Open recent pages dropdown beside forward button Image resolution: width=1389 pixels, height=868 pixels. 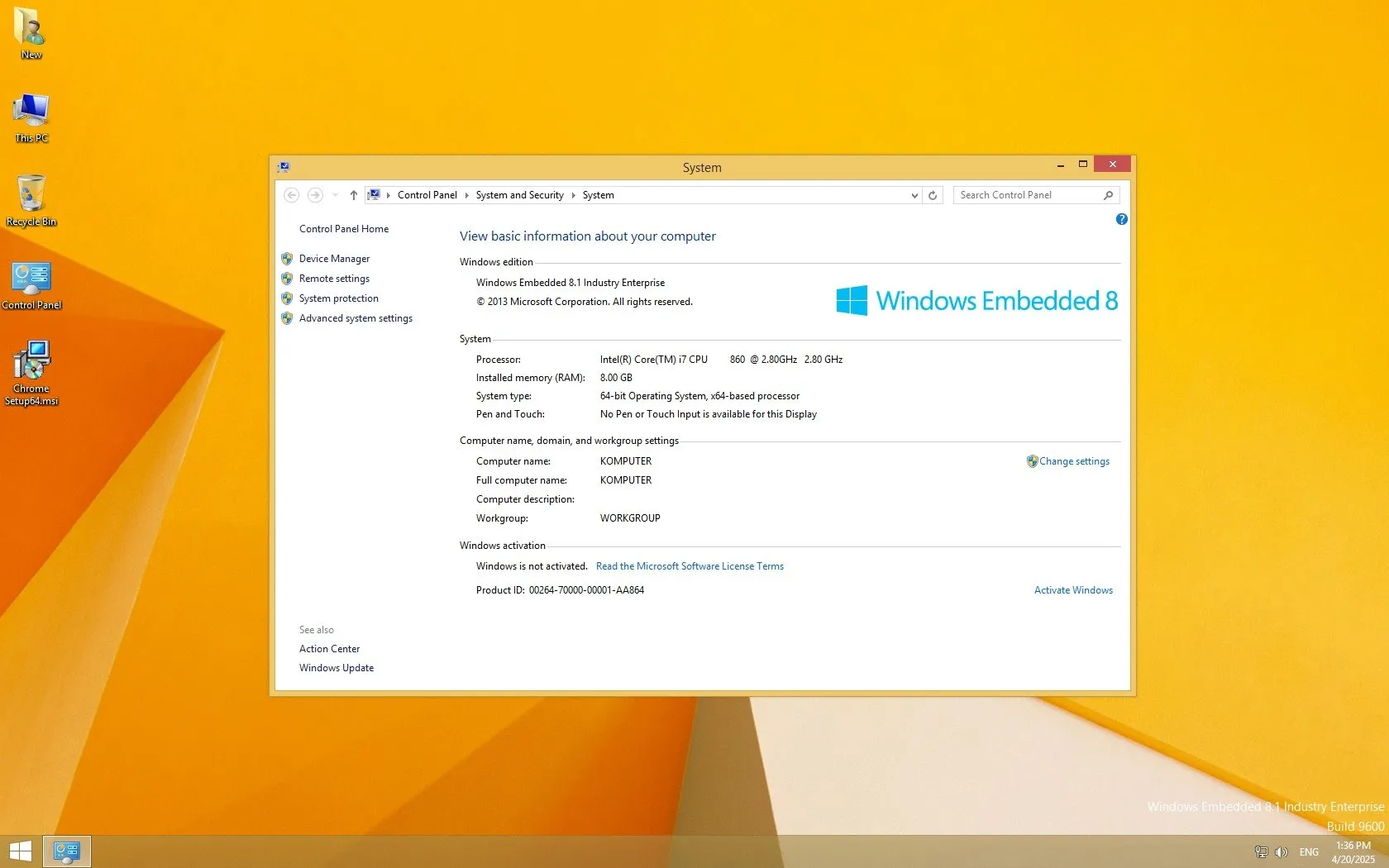[334, 195]
